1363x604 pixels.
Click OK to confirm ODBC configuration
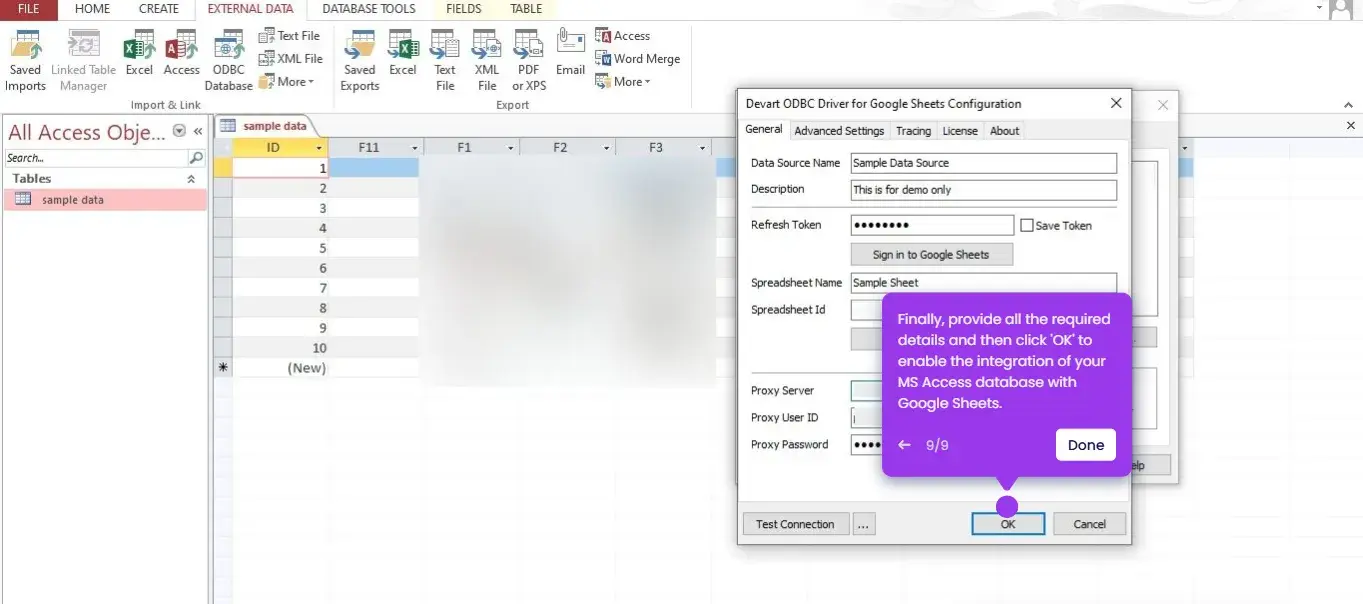pyautogui.click(x=1008, y=524)
